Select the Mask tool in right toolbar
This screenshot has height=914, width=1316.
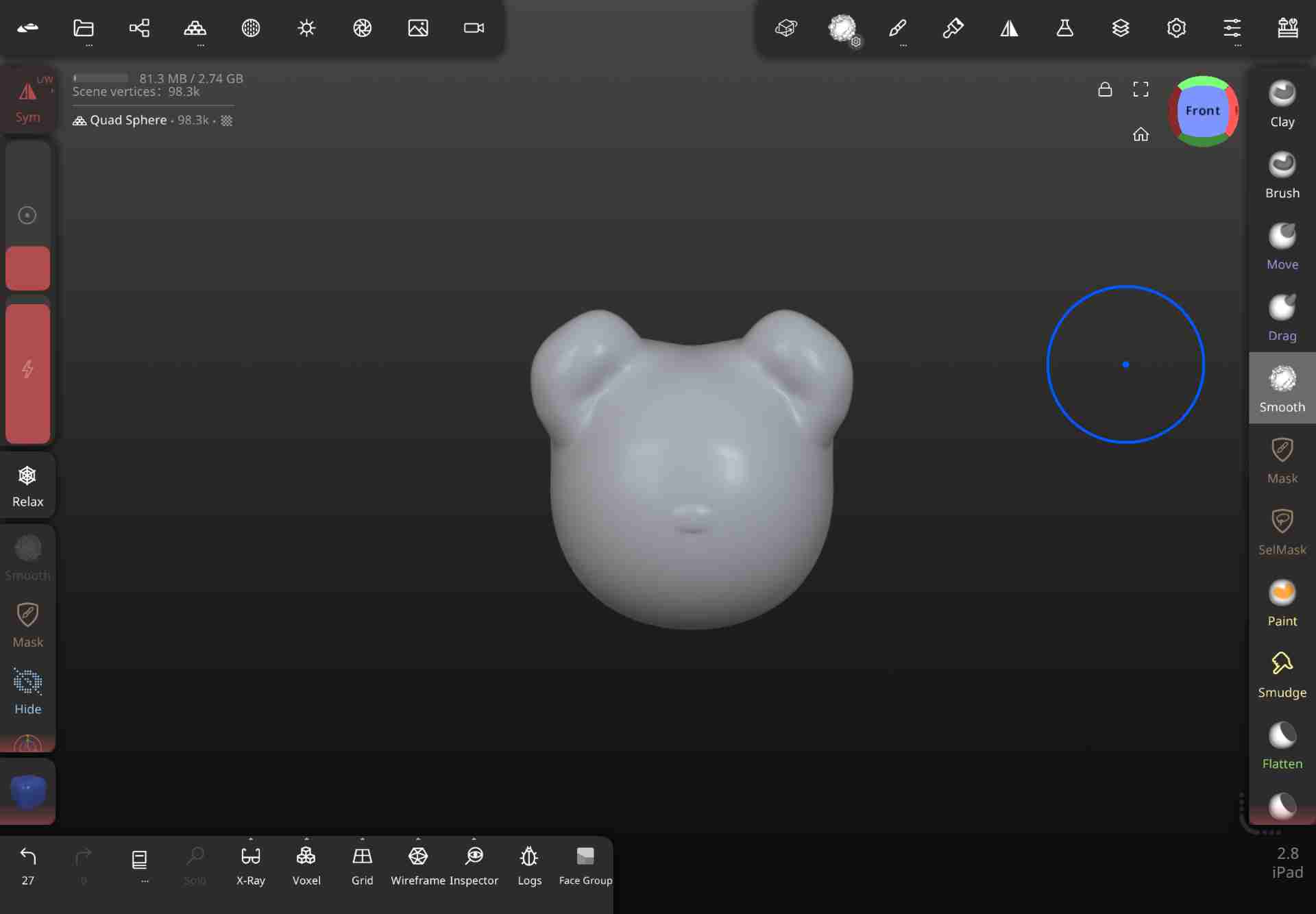[1282, 460]
